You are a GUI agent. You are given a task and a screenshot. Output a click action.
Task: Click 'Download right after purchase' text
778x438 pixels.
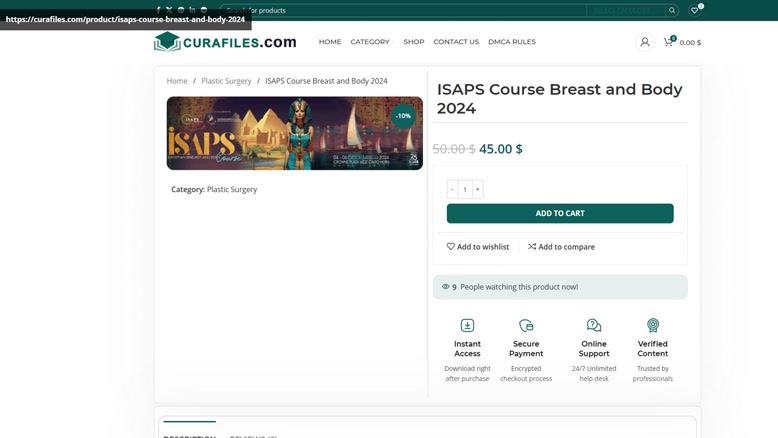(467, 374)
